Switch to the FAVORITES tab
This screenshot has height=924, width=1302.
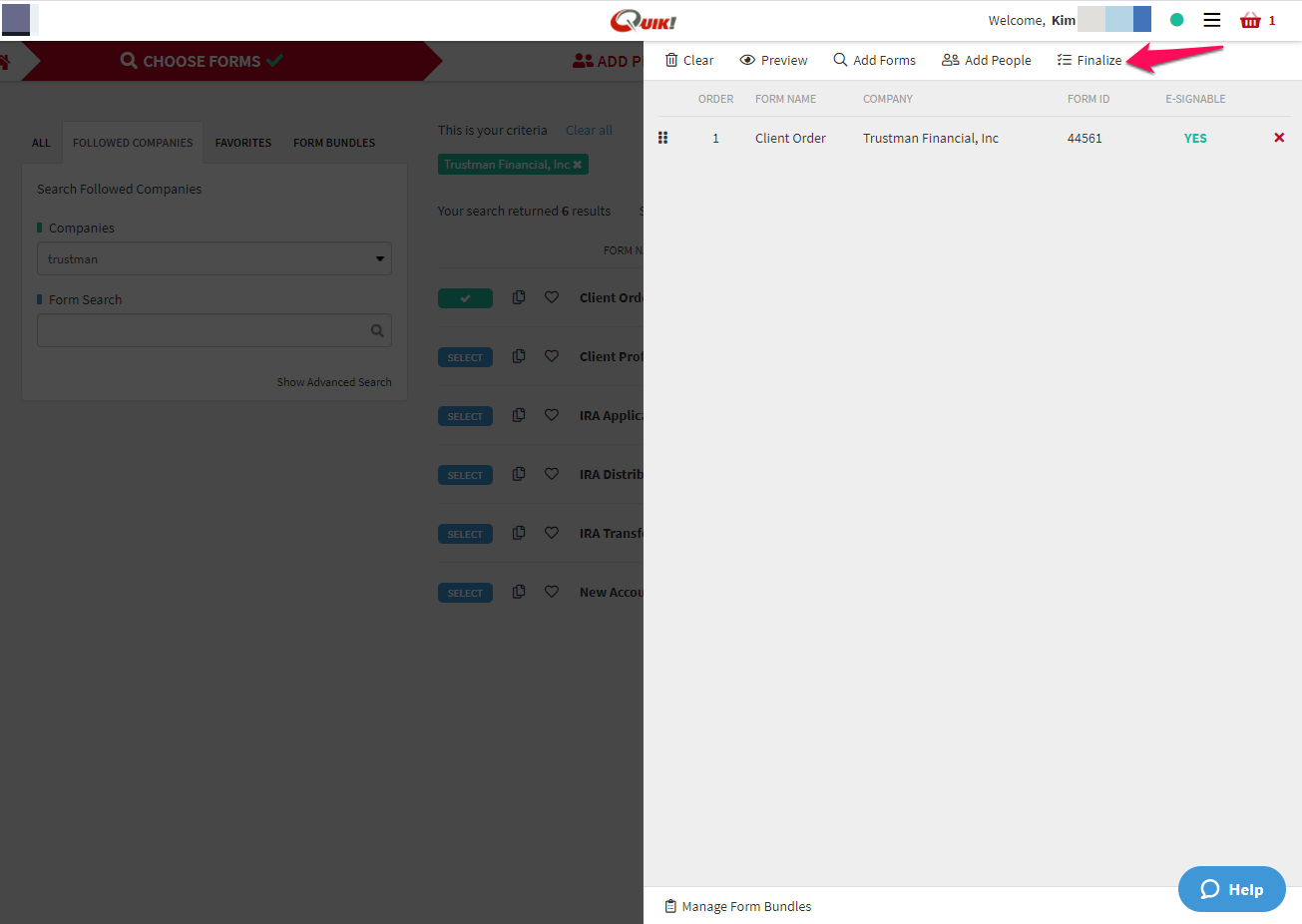tap(242, 143)
